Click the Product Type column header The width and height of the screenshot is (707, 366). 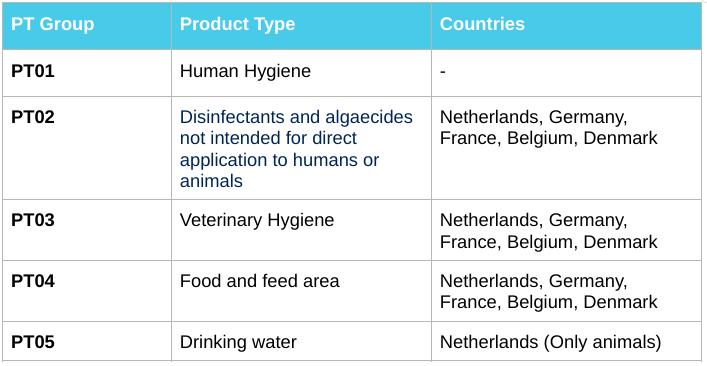(x=301, y=26)
